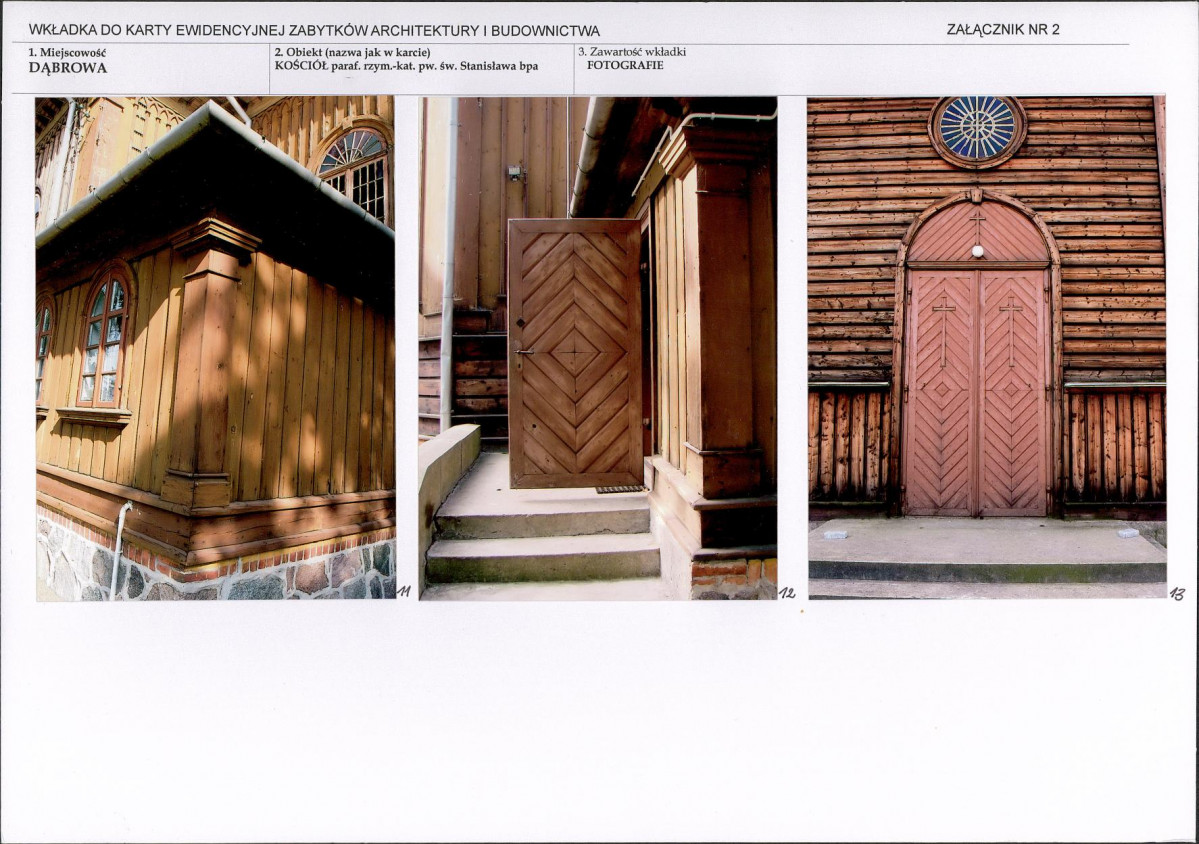The height and width of the screenshot is (844, 1199).
Task: Select the photo numbered 12 with open door
Action: (598, 348)
